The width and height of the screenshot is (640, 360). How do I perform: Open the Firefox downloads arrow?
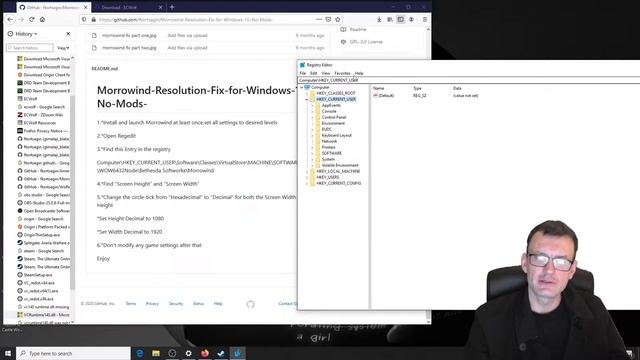pyautogui.click(x=379, y=20)
